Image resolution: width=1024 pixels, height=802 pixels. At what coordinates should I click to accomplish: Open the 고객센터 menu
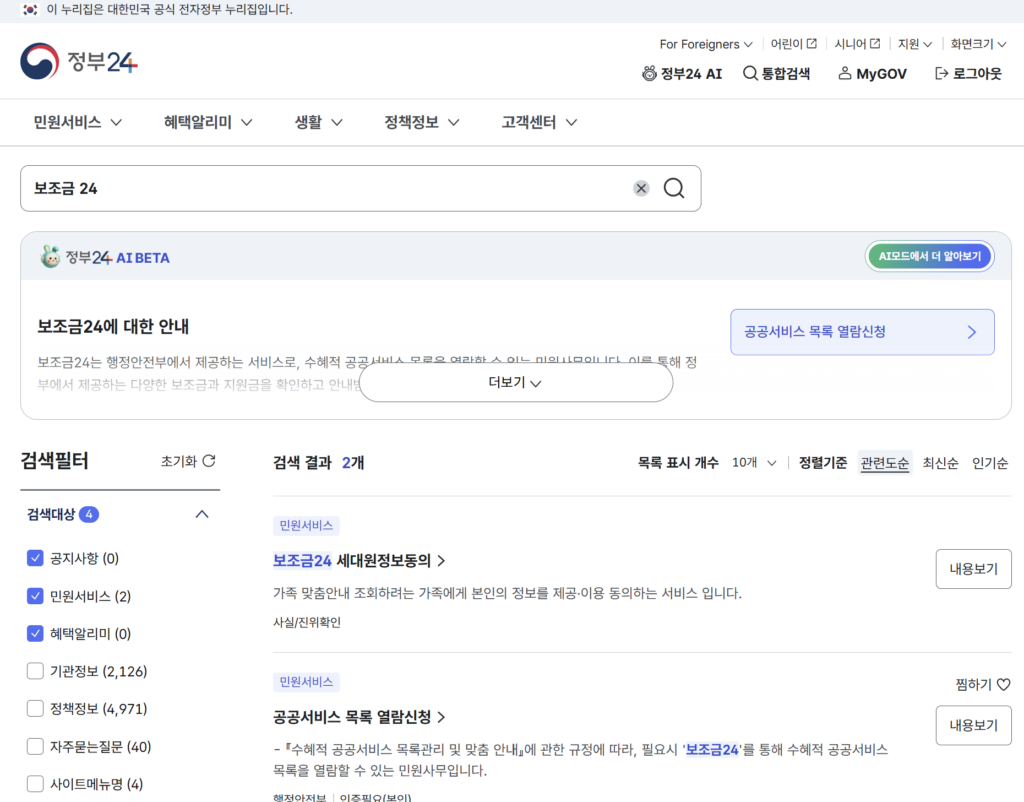(539, 122)
